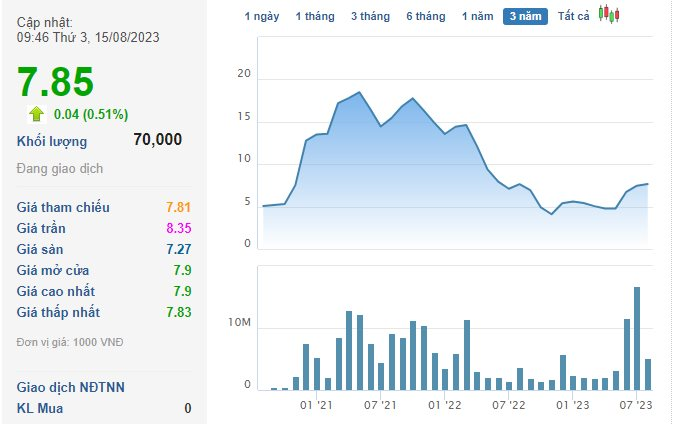
Task: Click the Giá sàn value 7.27
Action: 179,249
